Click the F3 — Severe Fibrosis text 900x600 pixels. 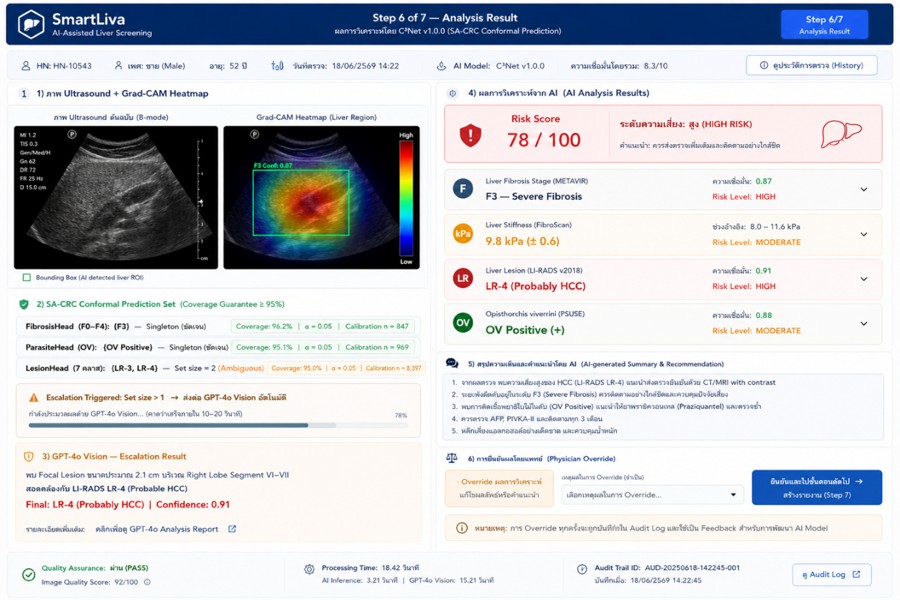coord(533,196)
